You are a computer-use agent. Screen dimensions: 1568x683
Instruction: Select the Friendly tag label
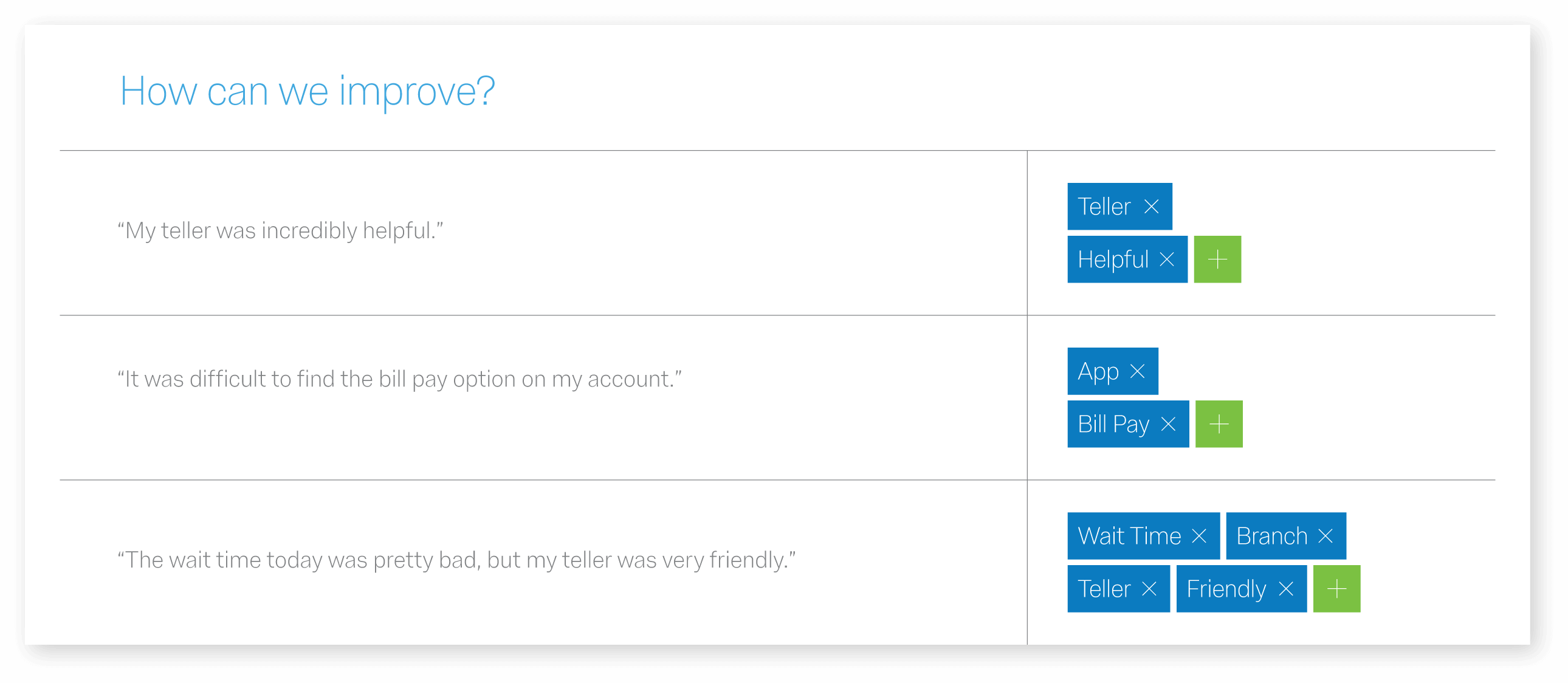(1226, 590)
